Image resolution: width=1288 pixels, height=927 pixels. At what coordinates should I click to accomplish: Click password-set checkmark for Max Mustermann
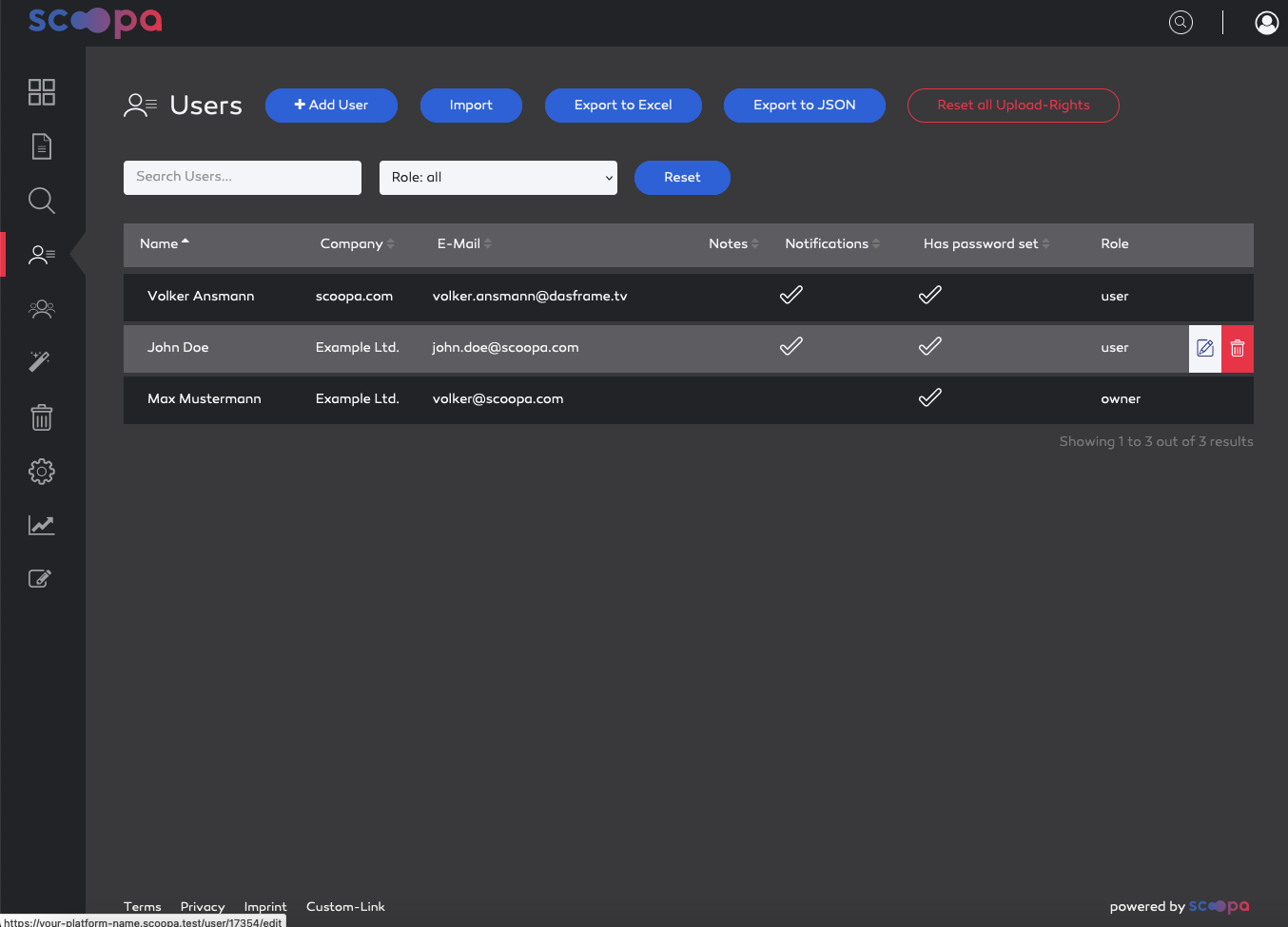(x=930, y=398)
